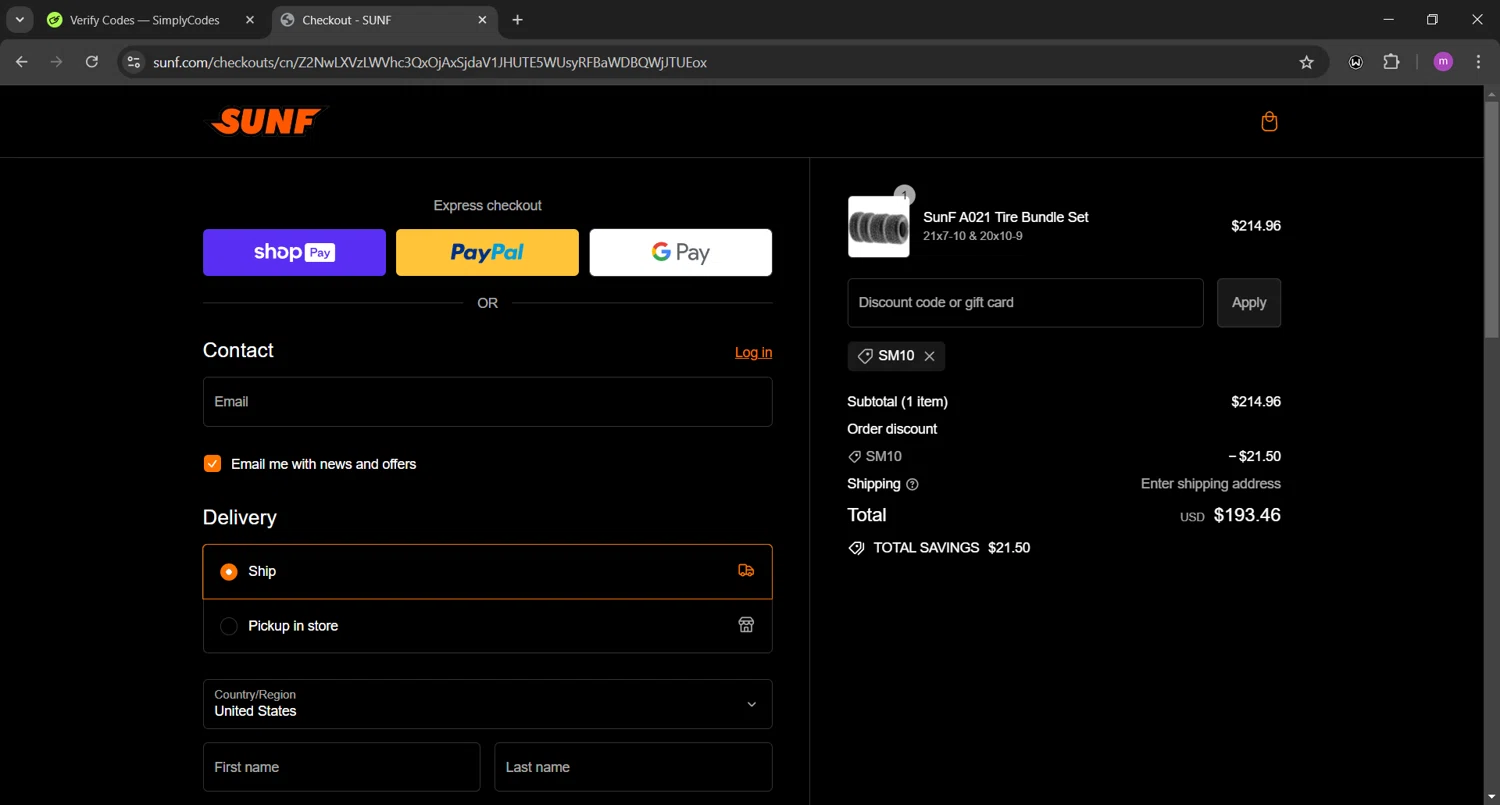
Task: Open the Chrome profile avatar
Action: click(x=1443, y=62)
